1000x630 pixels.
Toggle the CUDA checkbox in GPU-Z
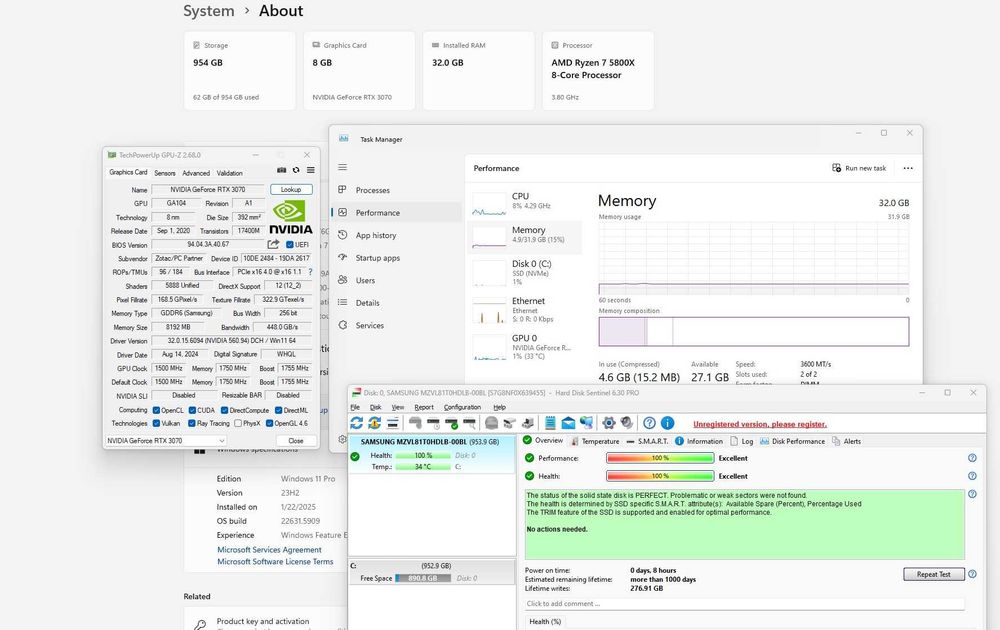192,410
